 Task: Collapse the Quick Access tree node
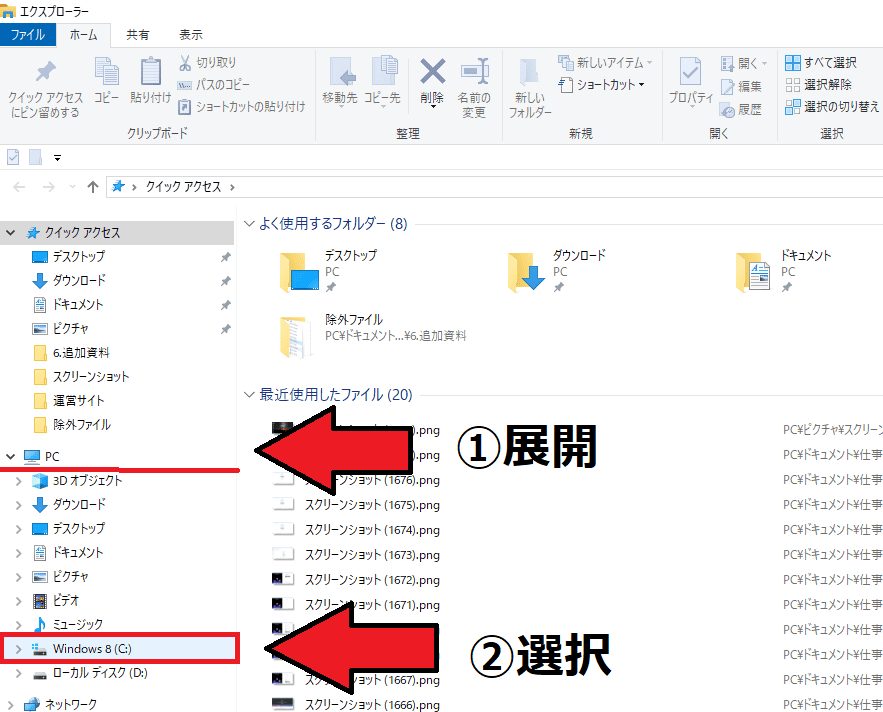point(11,233)
